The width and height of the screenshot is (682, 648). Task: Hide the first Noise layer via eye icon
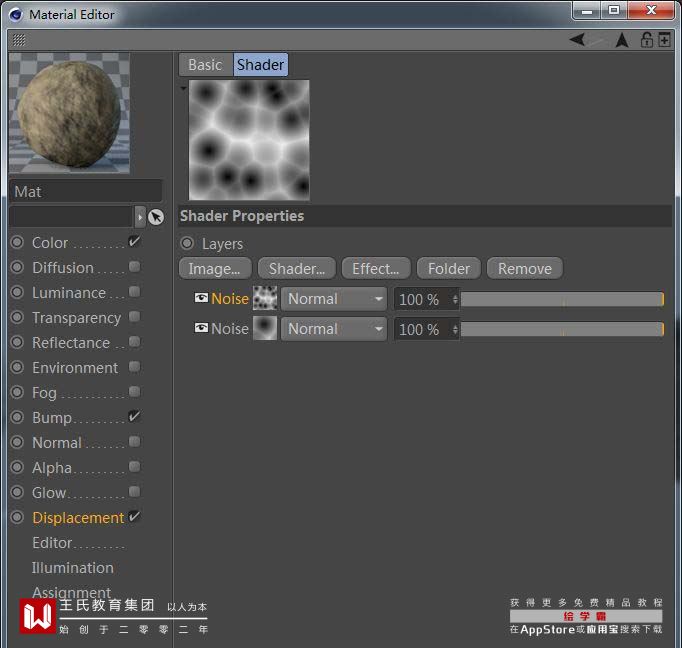(201, 298)
